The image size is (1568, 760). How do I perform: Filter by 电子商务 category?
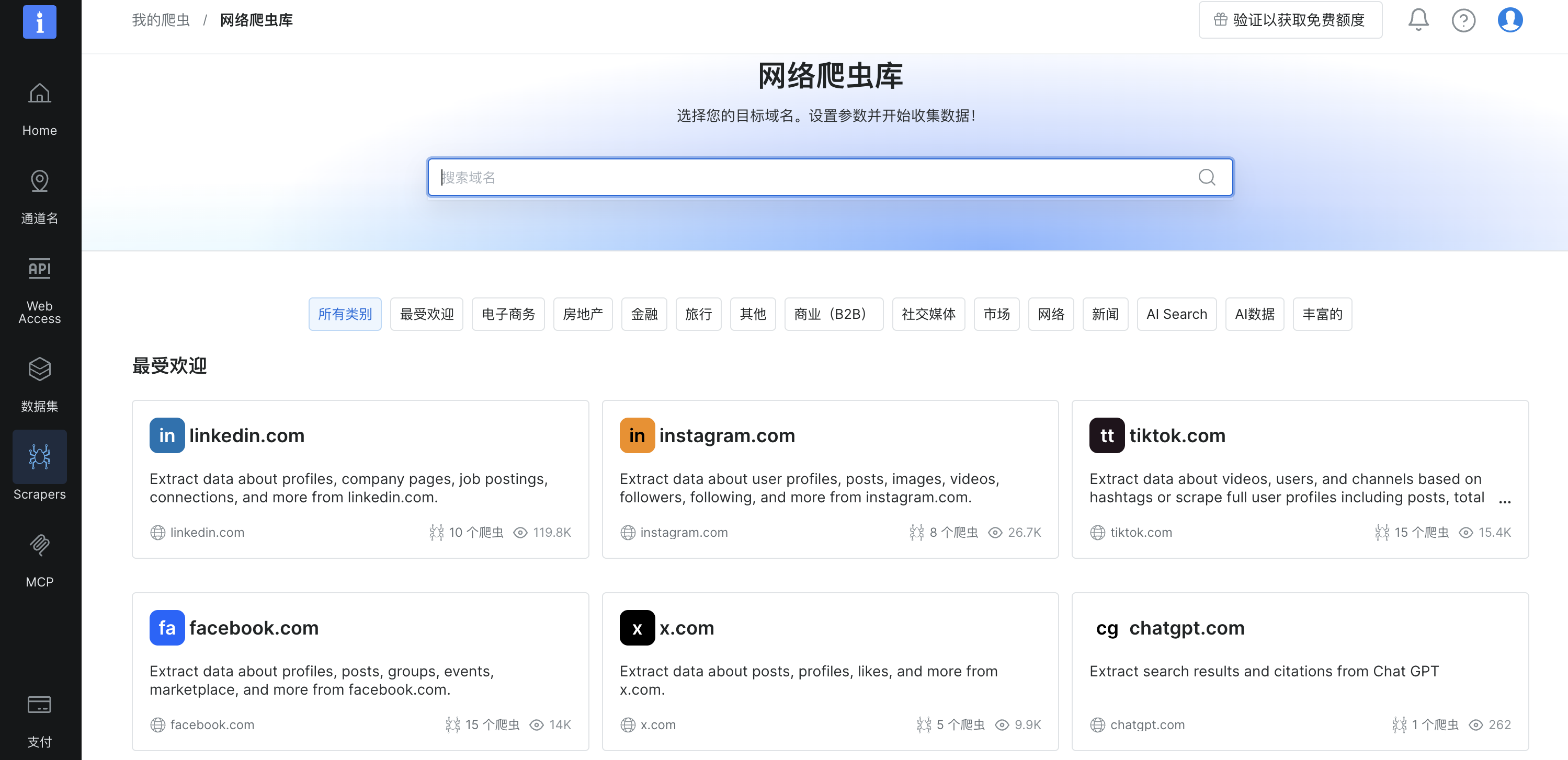(508, 314)
